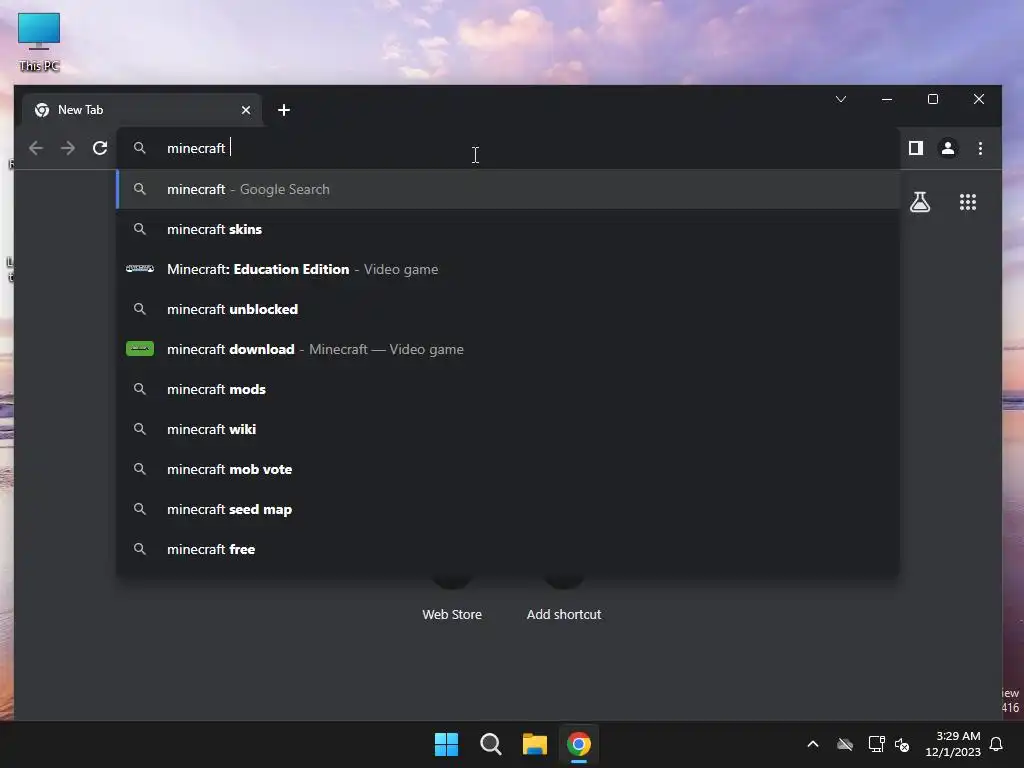The image size is (1024, 768).
Task: Open the This PC desktop icon
Action: tap(39, 41)
